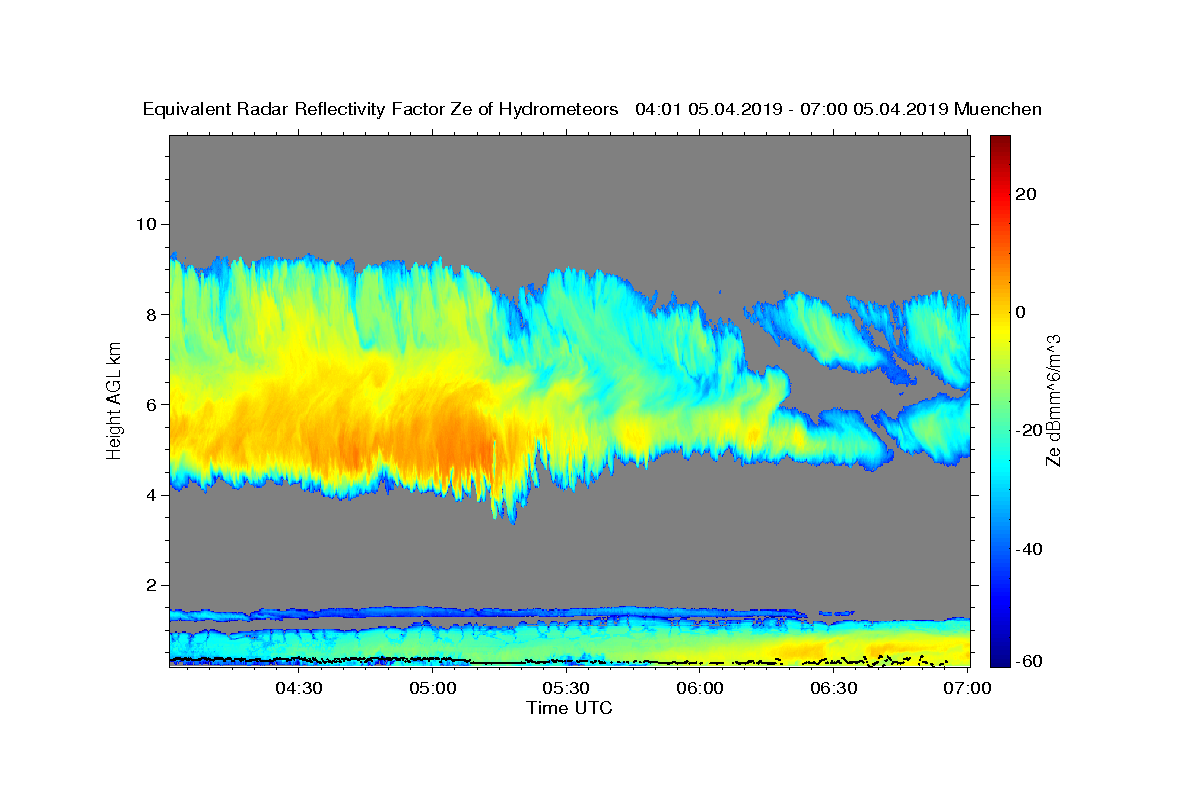This screenshot has width=1200, height=800.
Task: Click the colorbar tick label '20'
Action: pos(1026,194)
